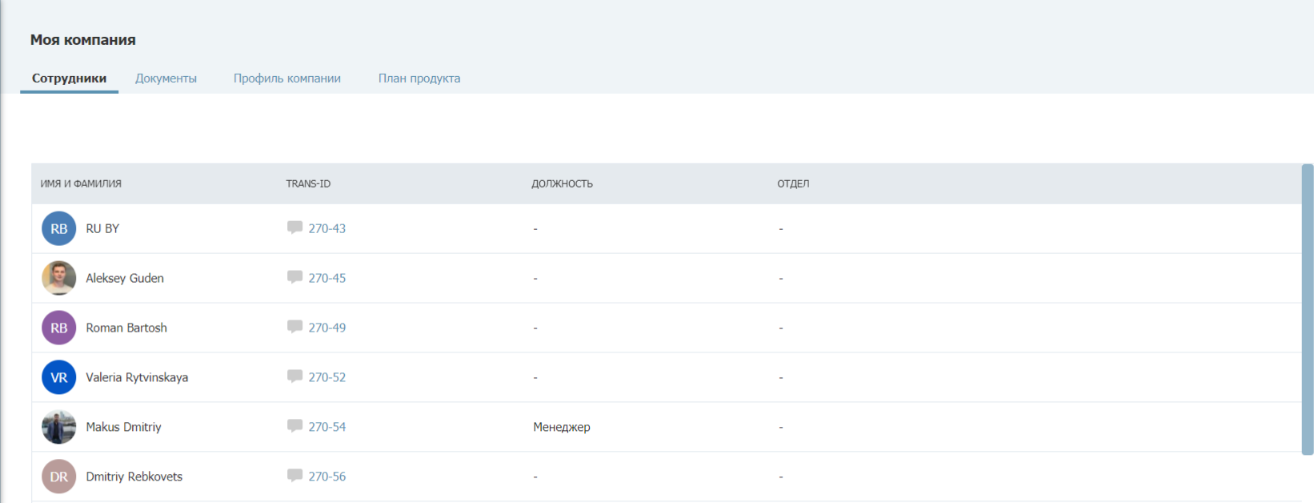The width and height of the screenshot is (1314, 503).
Task: Open chat icon next to 270-45
Action: click(x=294, y=277)
